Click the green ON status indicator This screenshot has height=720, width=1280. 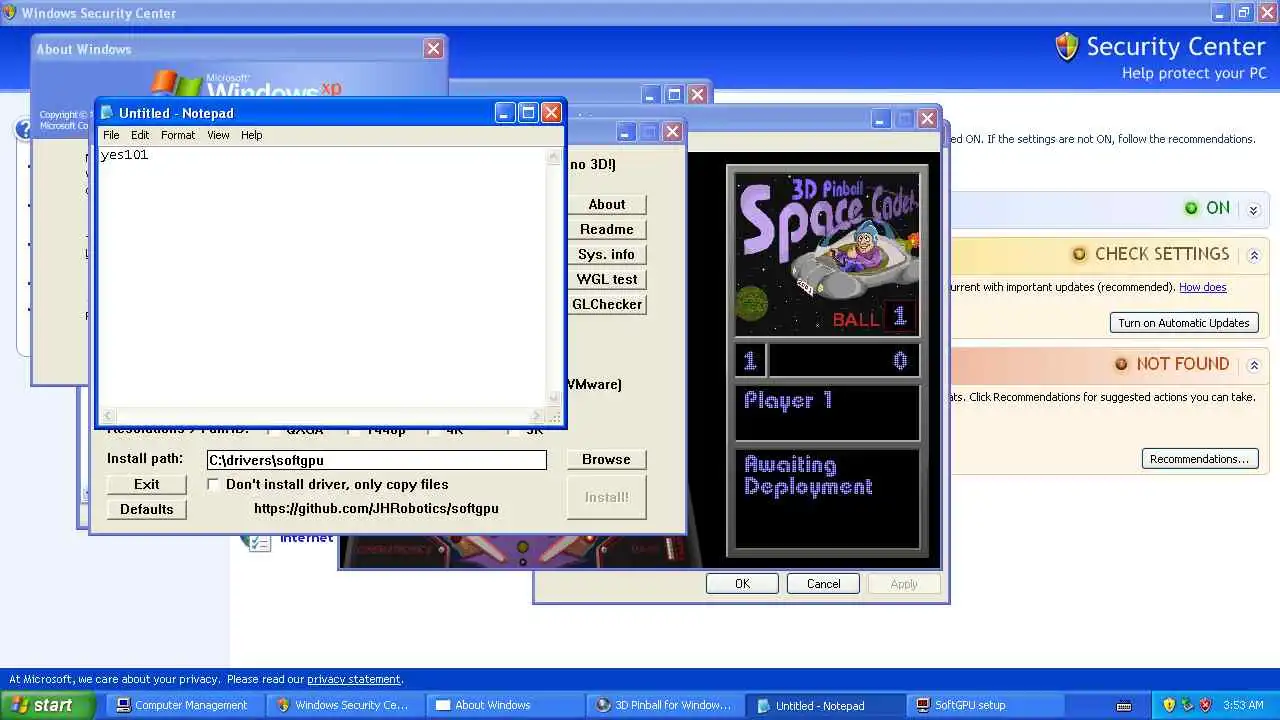tap(1191, 208)
